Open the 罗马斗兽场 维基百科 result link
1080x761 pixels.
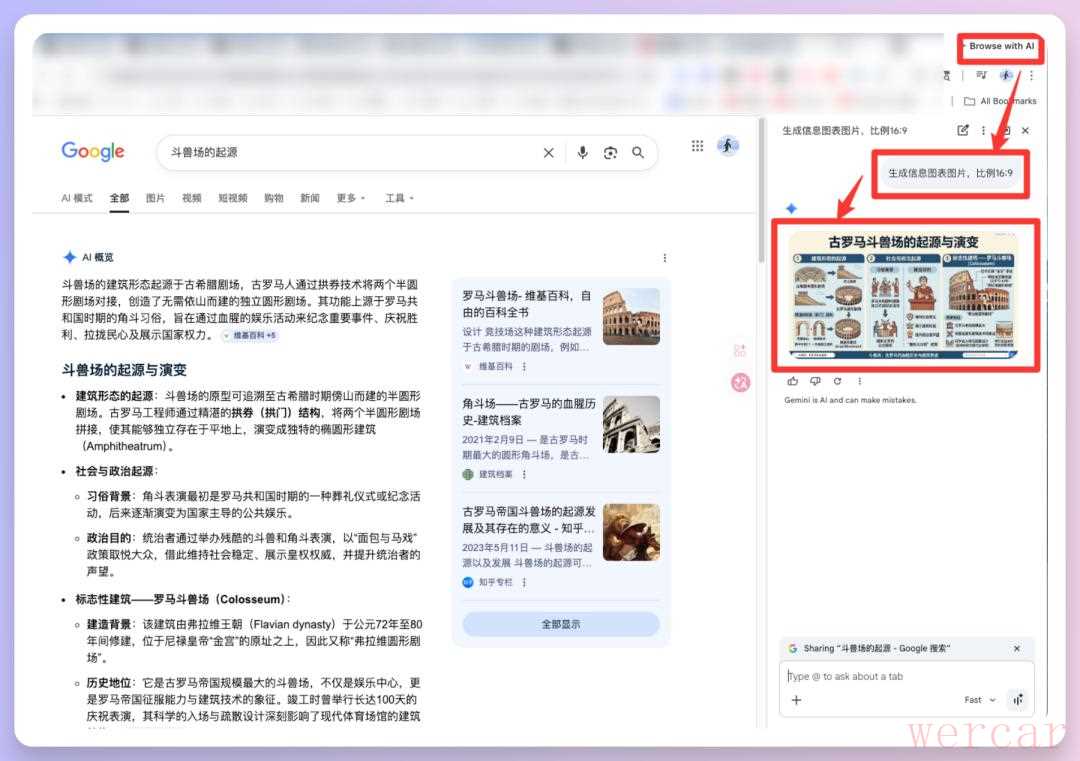coord(527,302)
